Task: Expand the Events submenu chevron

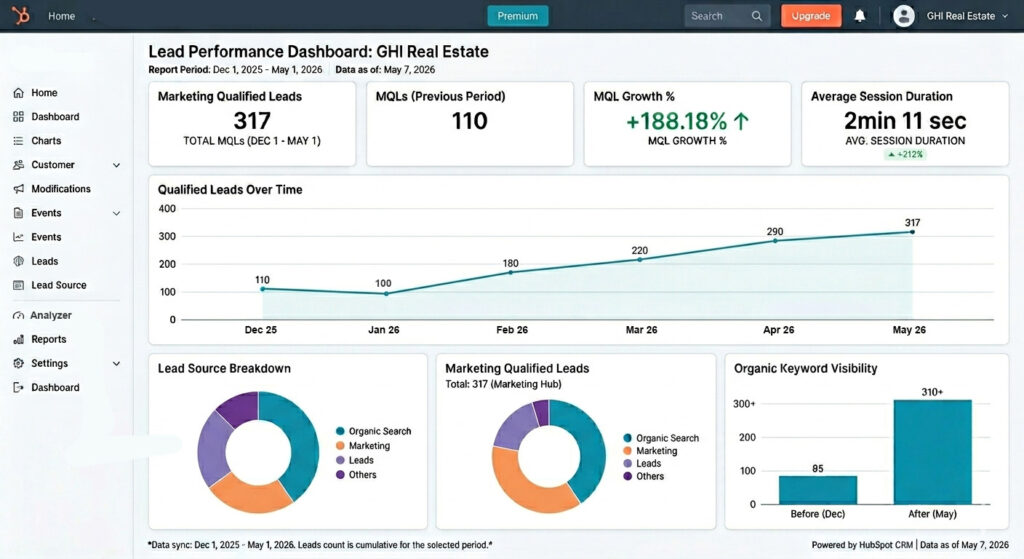Action: coord(116,213)
